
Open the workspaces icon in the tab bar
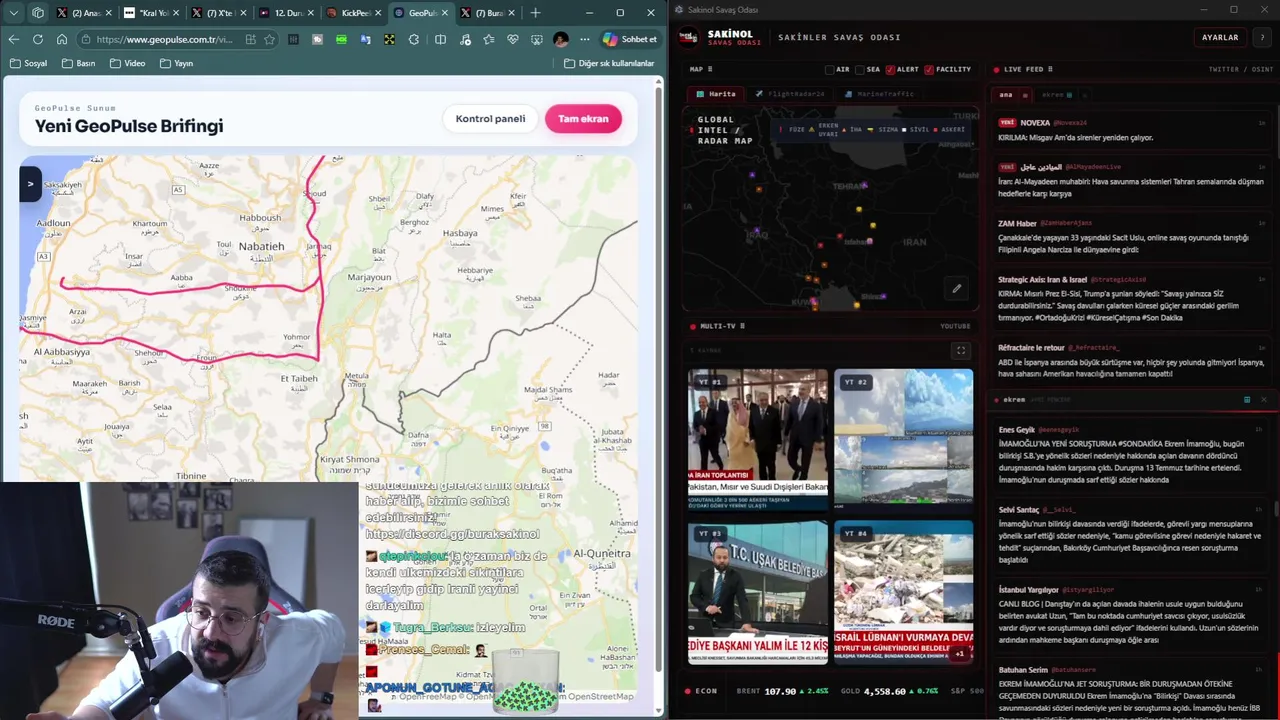pos(37,13)
